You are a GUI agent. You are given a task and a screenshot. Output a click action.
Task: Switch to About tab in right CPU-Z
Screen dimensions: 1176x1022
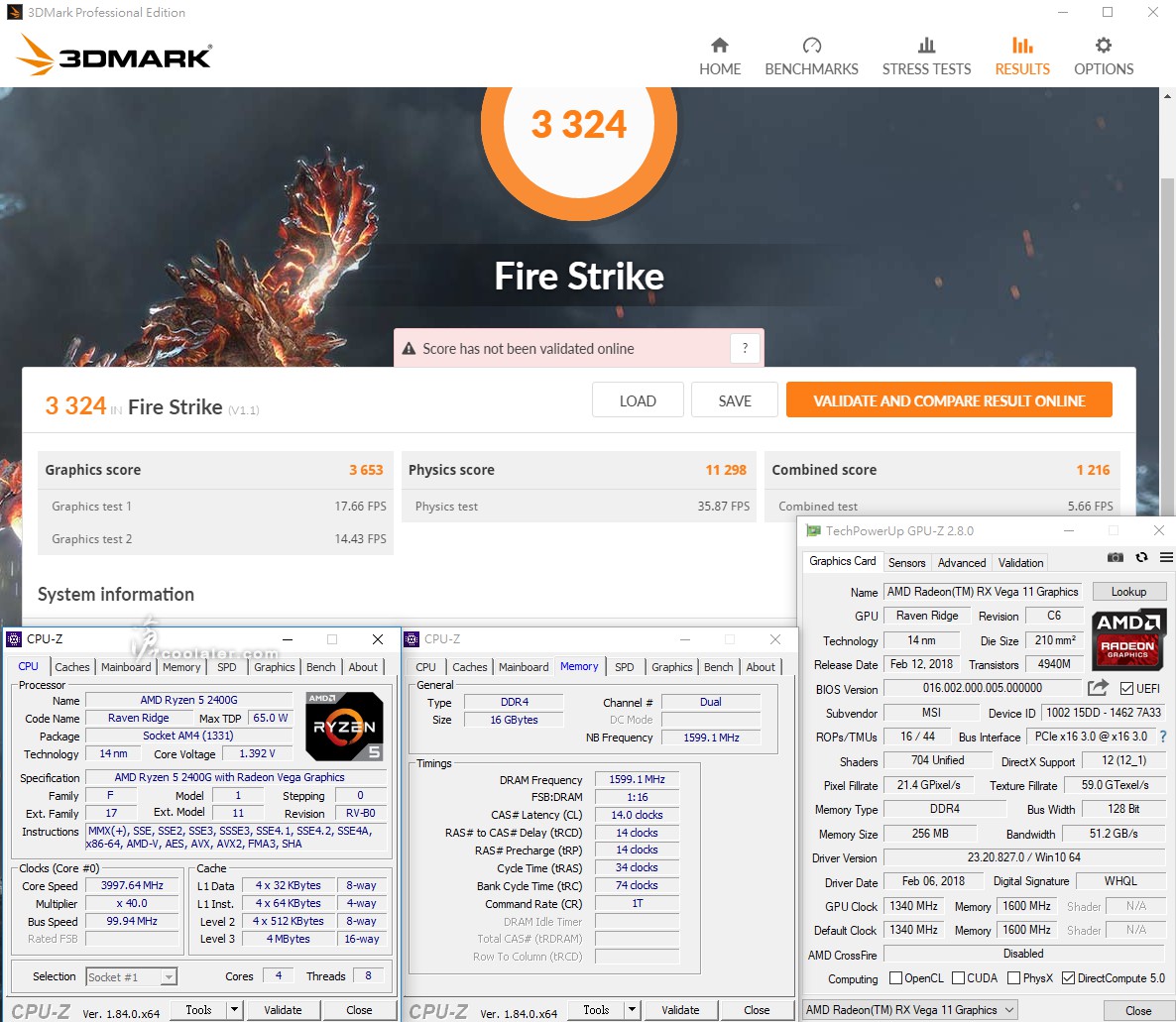tap(761, 666)
